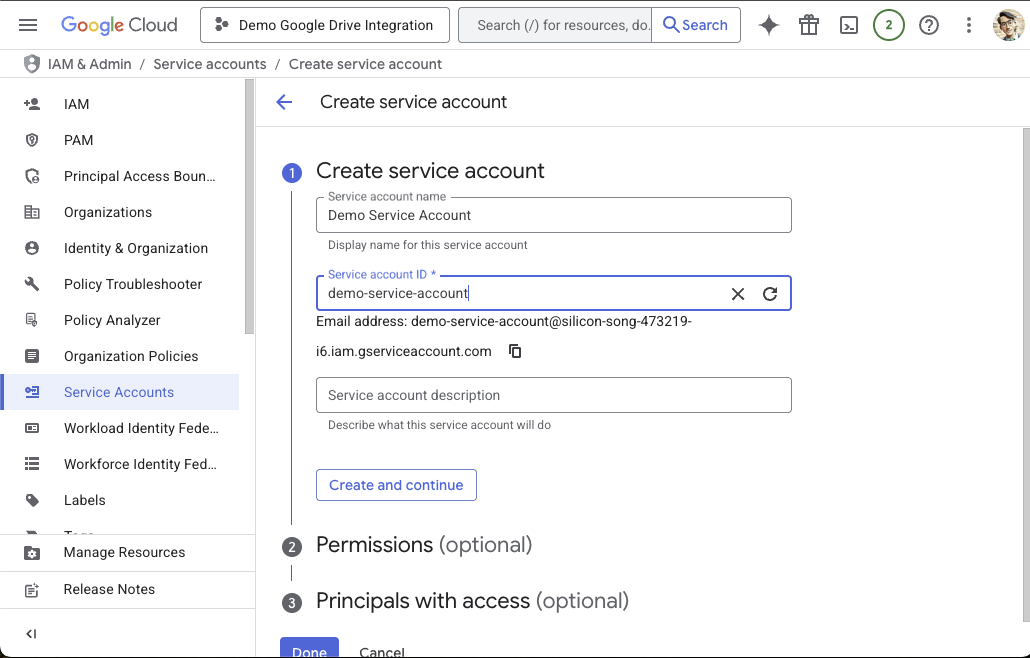Copy the service account email address
Screen dimensions: 1030x658
(515, 351)
